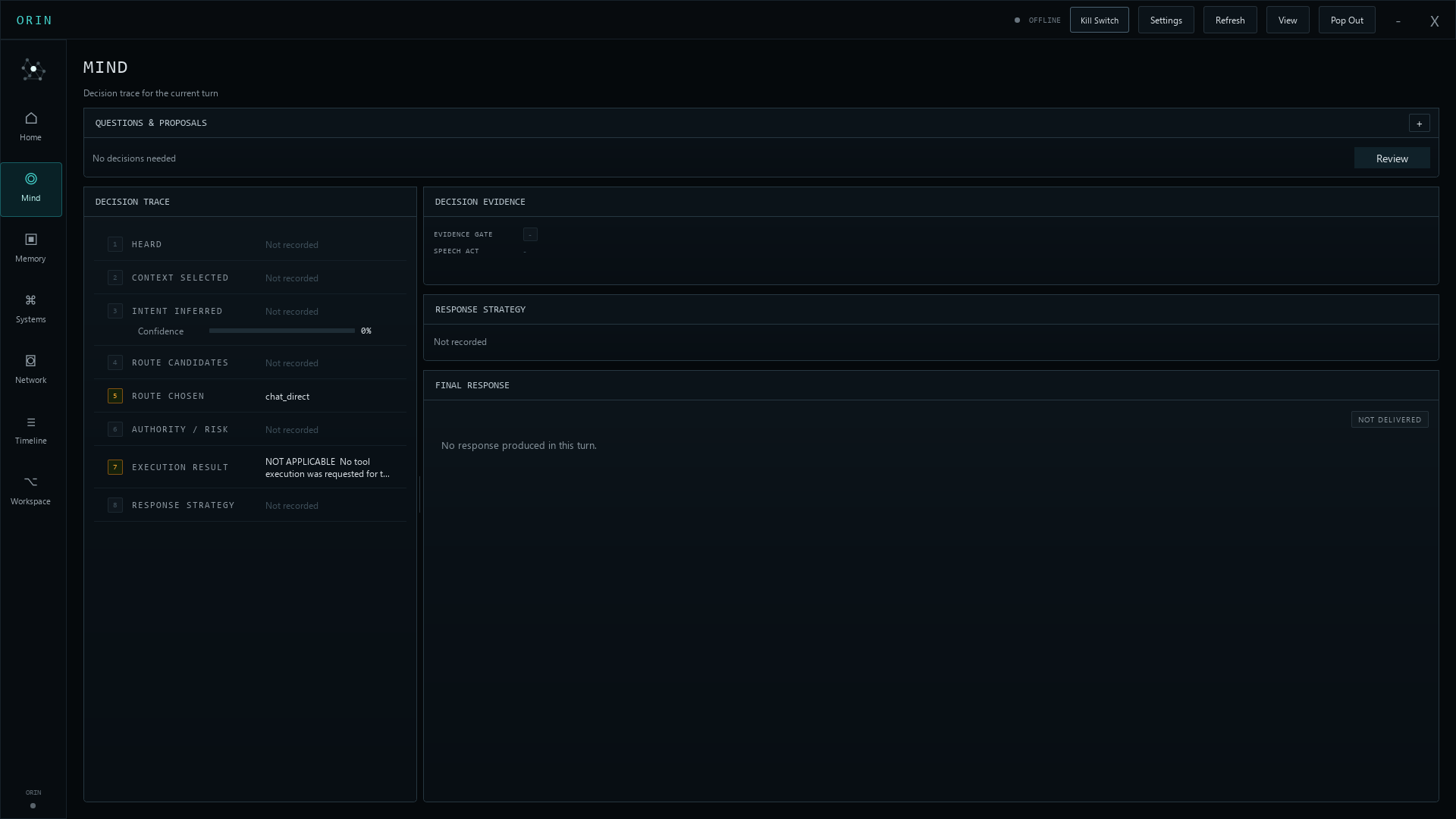Open the Systems panel icon

30,300
